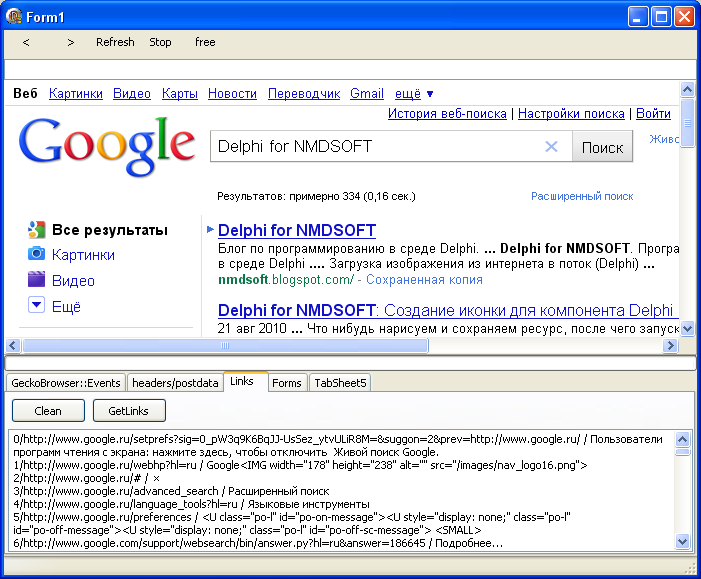701x579 pixels.
Task: Open the Gmail link
Action: 367,93
